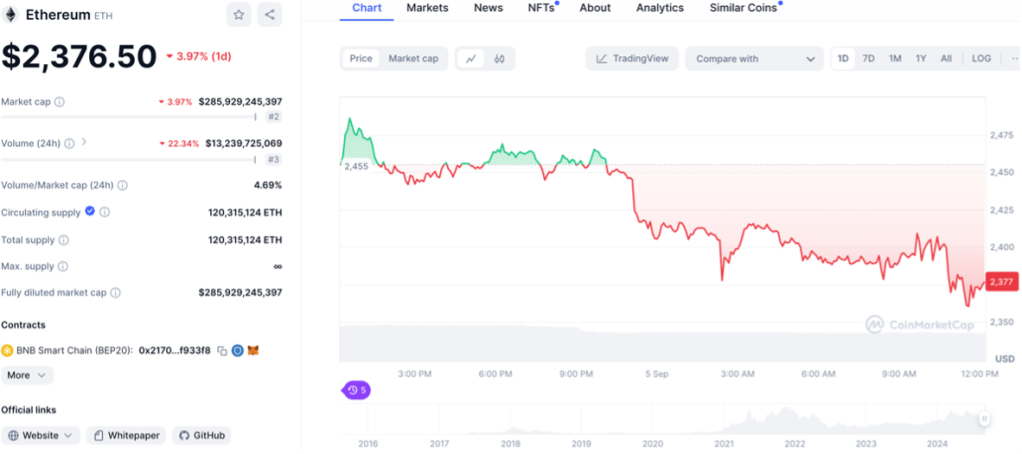Screen dimensions: 1022x454
Task: Toggle LOG scale on chart
Action: click(981, 59)
